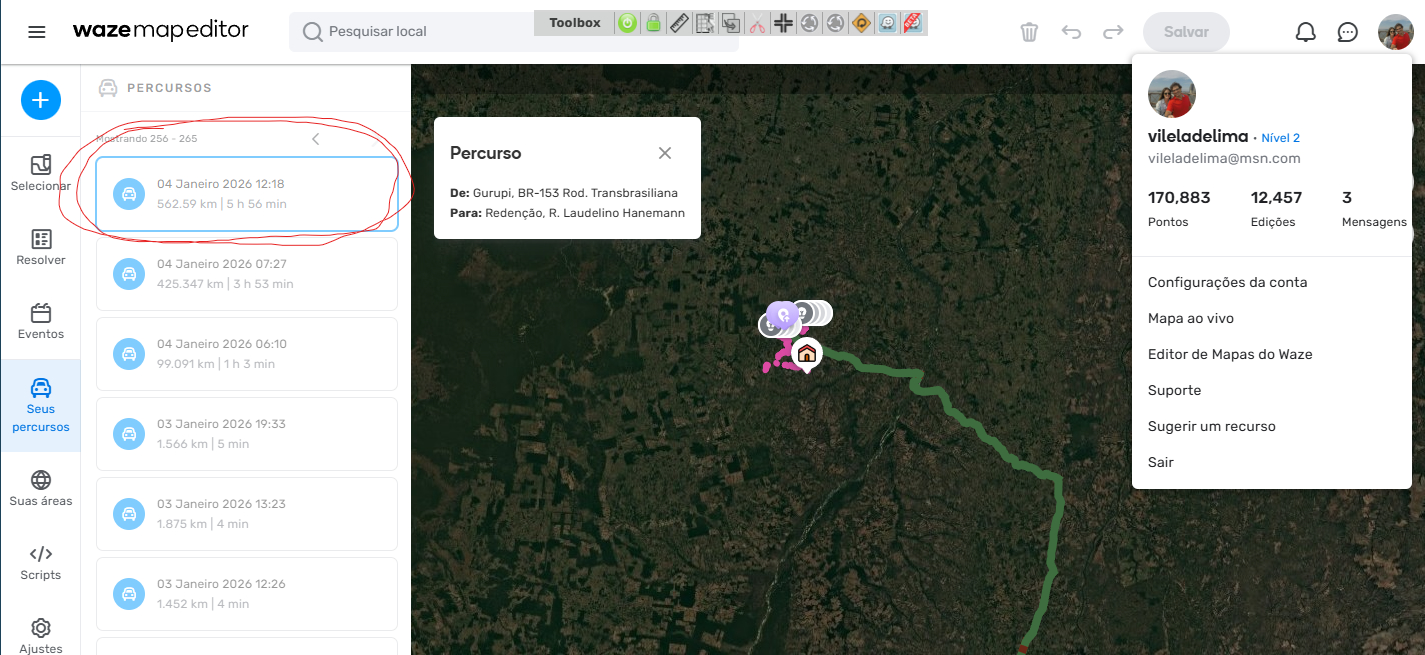This screenshot has height=655, width=1425.
Task: Open the hamburger menu
Action: (37, 32)
